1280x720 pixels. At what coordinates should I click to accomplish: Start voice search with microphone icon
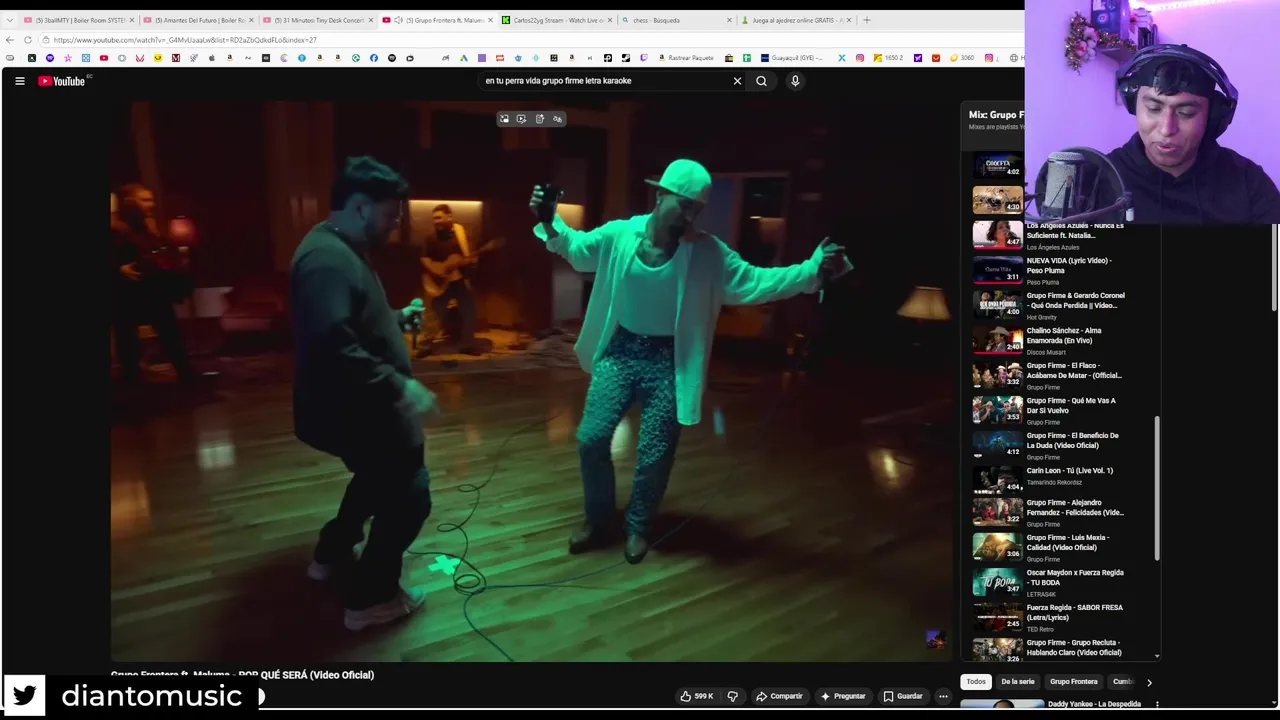(x=795, y=81)
